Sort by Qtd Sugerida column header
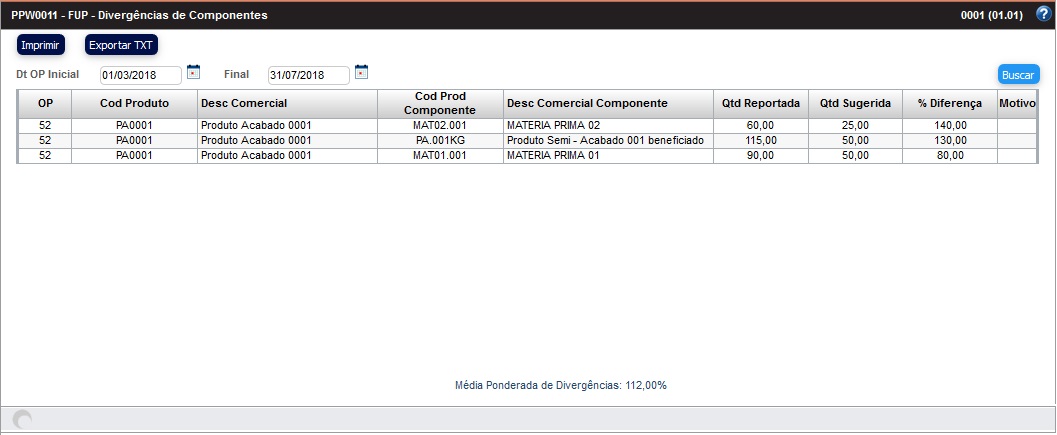The height and width of the screenshot is (435, 1057). [855, 103]
